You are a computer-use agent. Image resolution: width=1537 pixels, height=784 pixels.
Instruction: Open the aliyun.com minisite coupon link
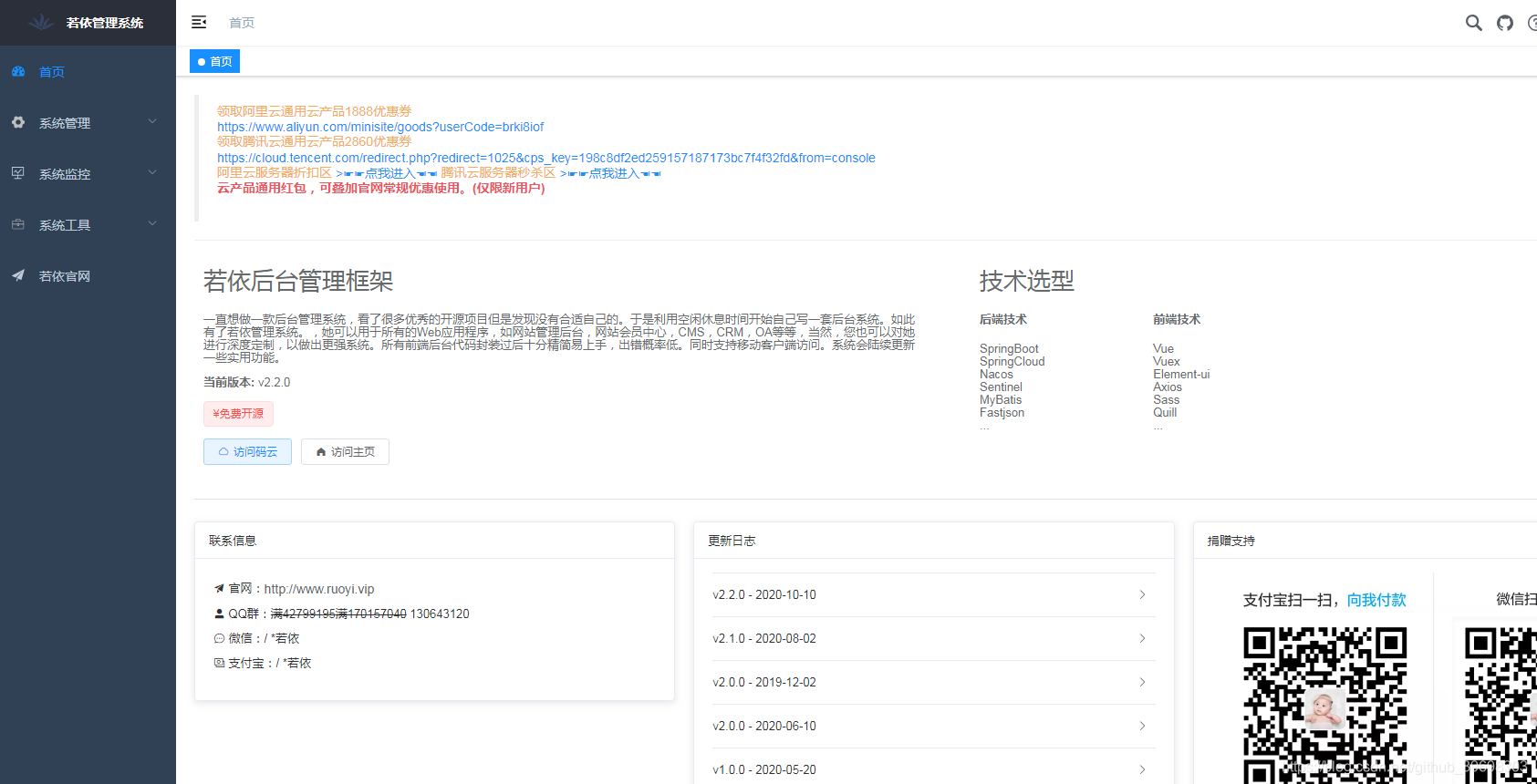click(380, 127)
